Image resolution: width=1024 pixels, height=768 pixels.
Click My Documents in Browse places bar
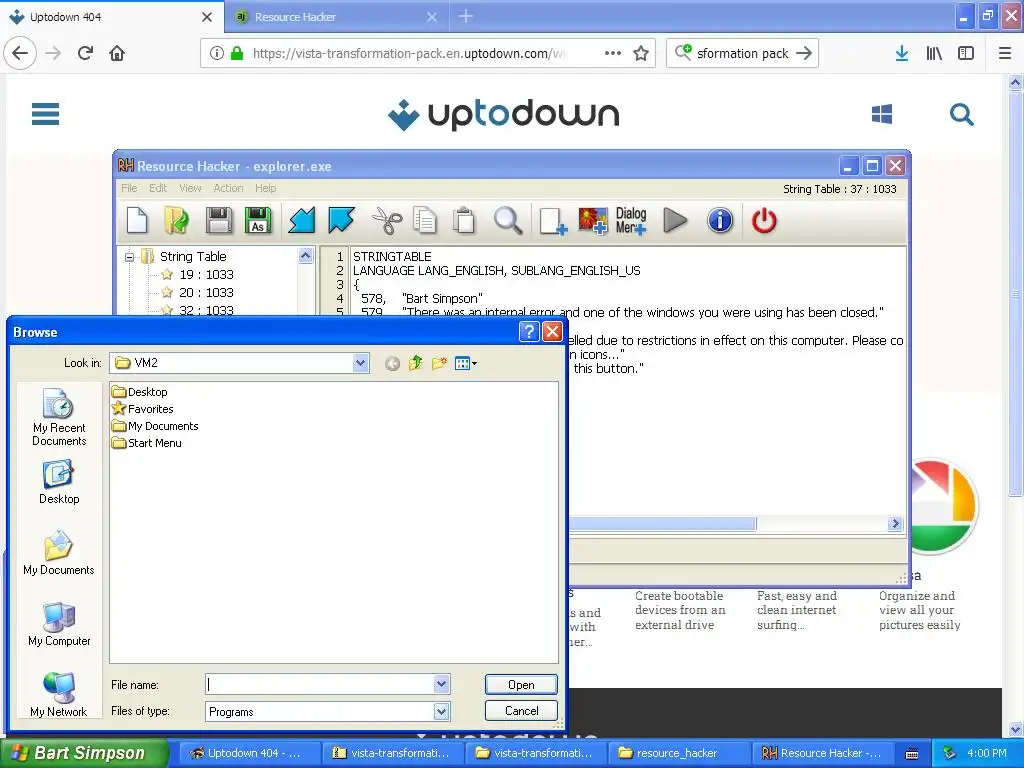(x=59, y=554)
